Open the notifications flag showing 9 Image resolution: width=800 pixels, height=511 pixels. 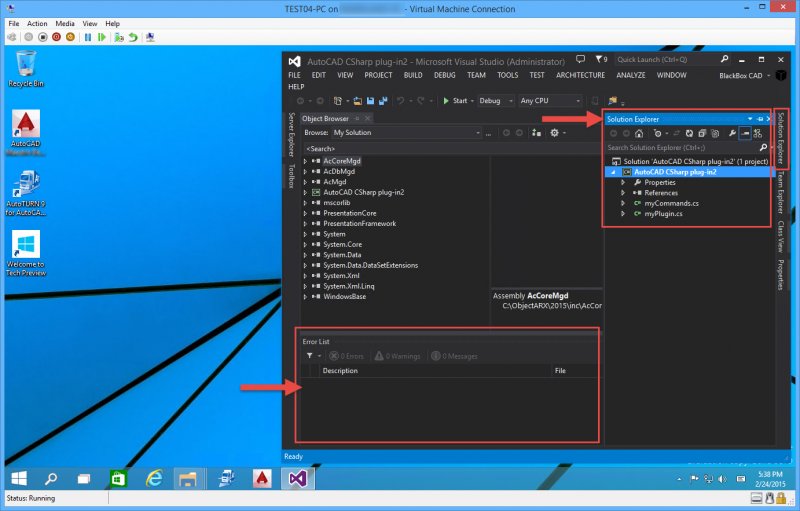coord(601,60)
